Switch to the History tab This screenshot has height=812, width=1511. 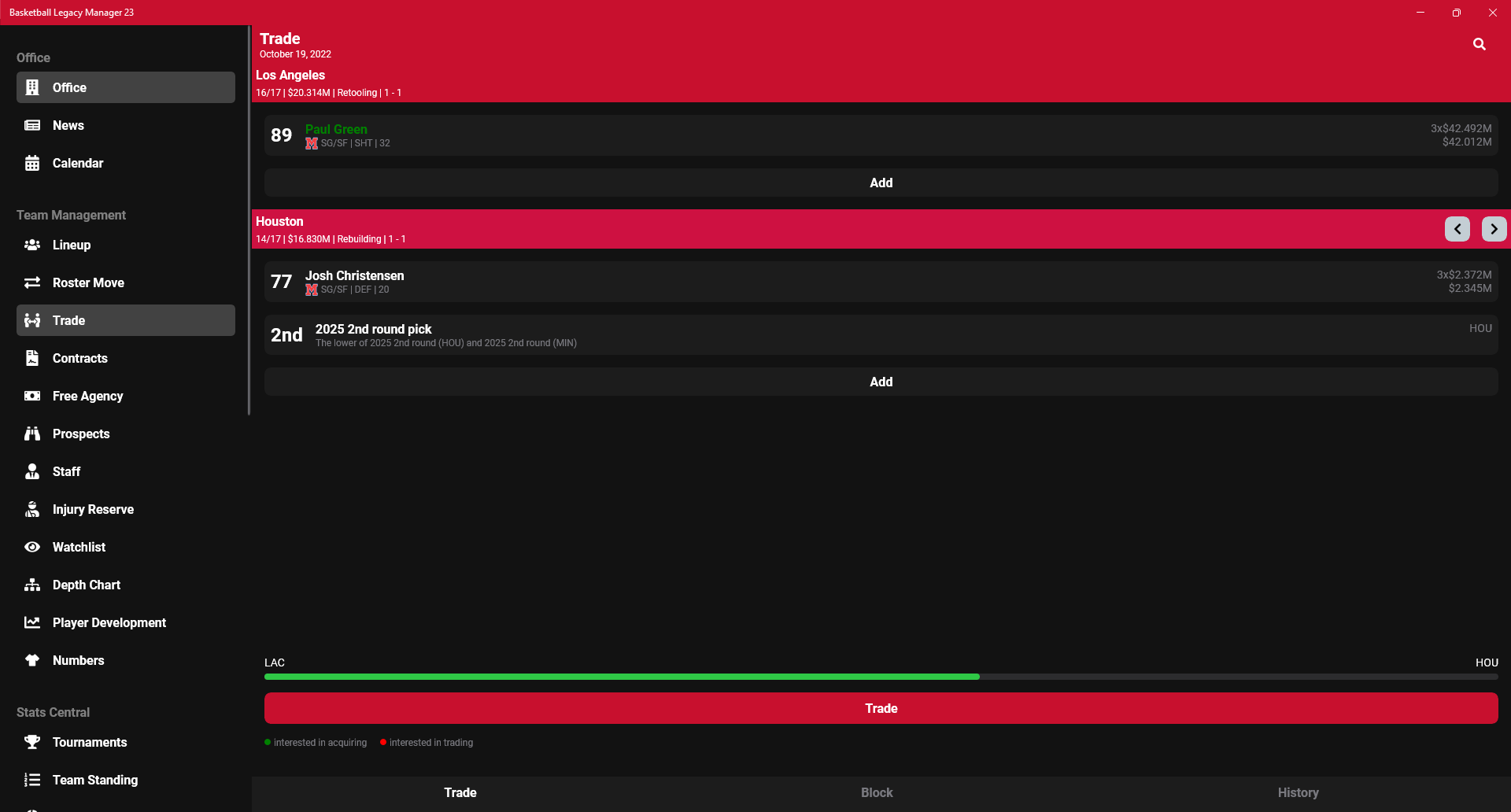pos(1298,792)
